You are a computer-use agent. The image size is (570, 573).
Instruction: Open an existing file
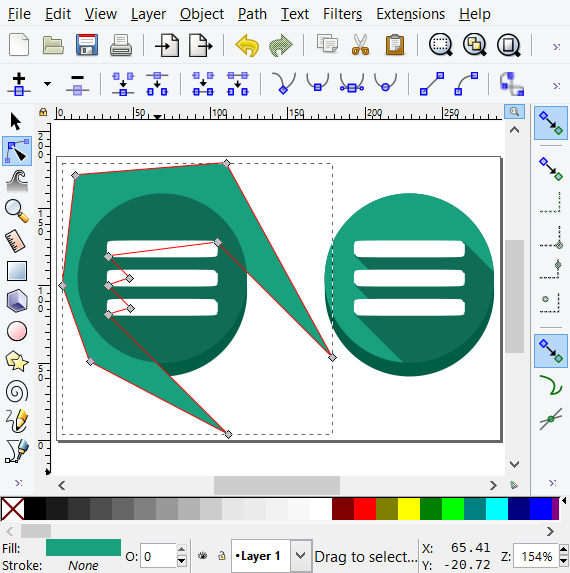pos(53,45)
